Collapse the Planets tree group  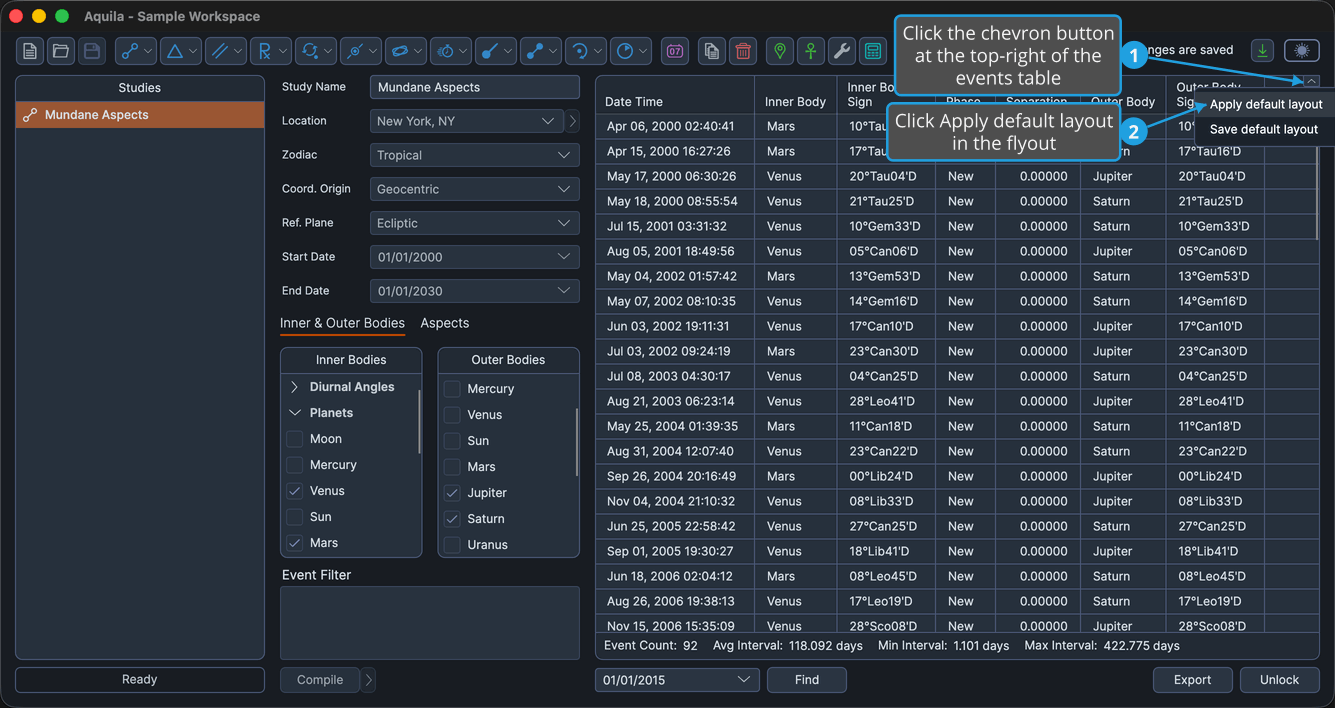295,413
